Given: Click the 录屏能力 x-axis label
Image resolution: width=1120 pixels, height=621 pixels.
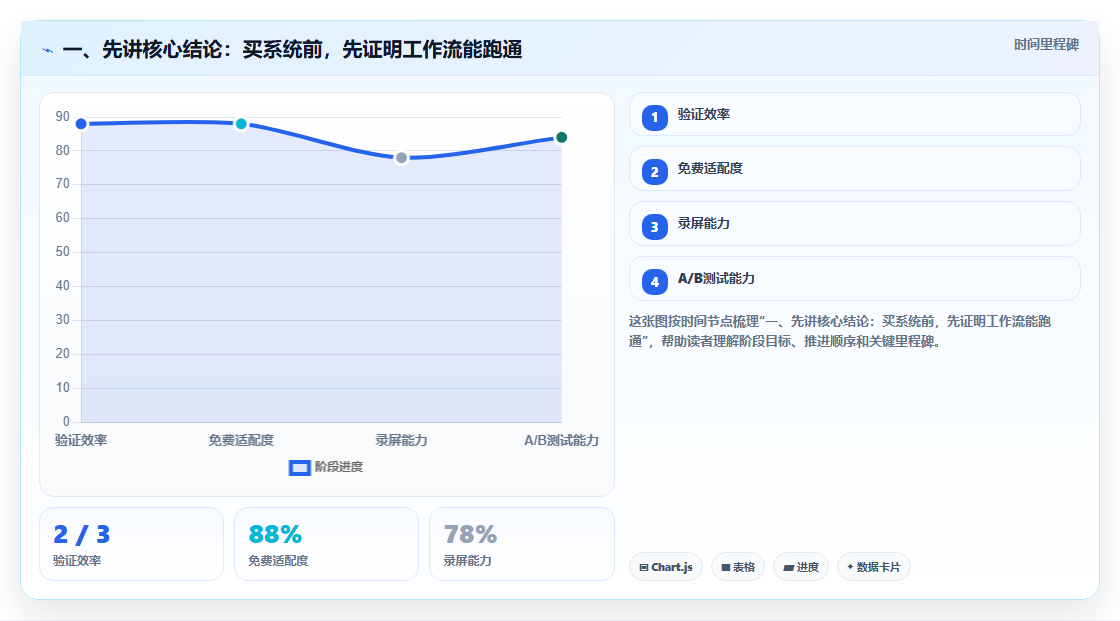Looking at the screenshot, I should click(x=401, y=441).
